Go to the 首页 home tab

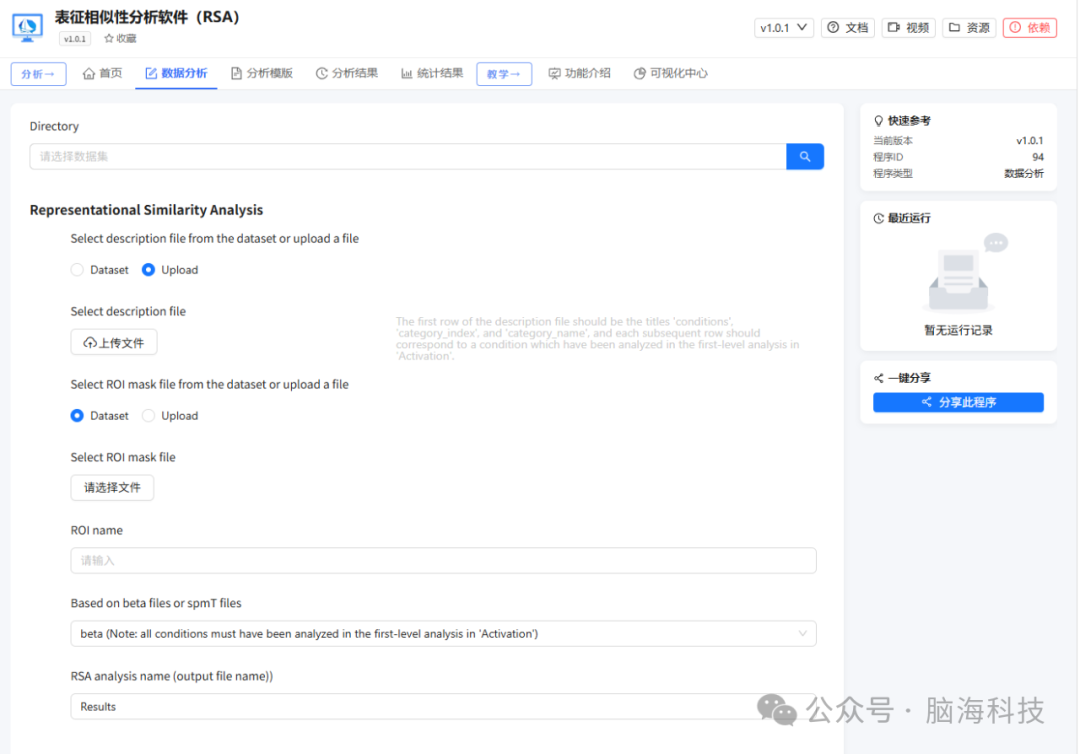[x=103, y=73]
